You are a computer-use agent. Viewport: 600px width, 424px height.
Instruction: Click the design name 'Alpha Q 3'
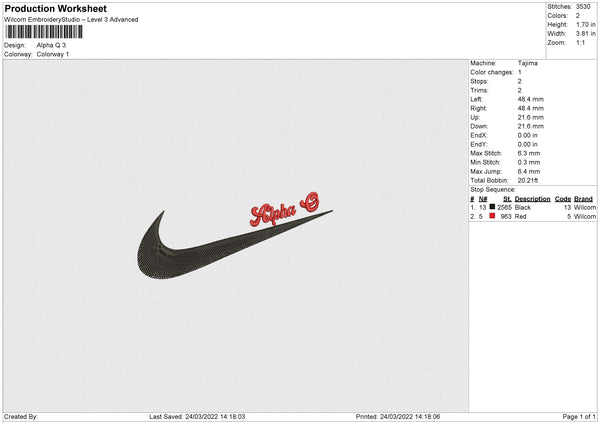click(51, 45)
